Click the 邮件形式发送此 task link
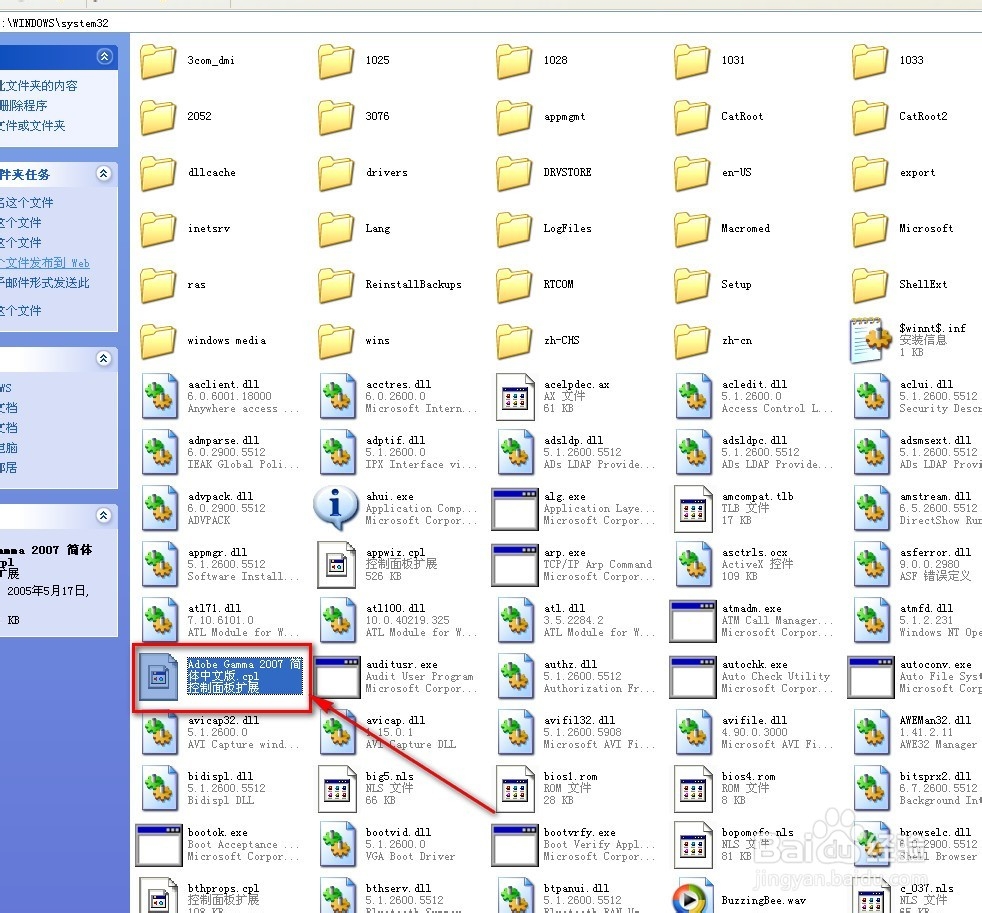The height and width of the screenshot is (913, 982). (44, 282)
